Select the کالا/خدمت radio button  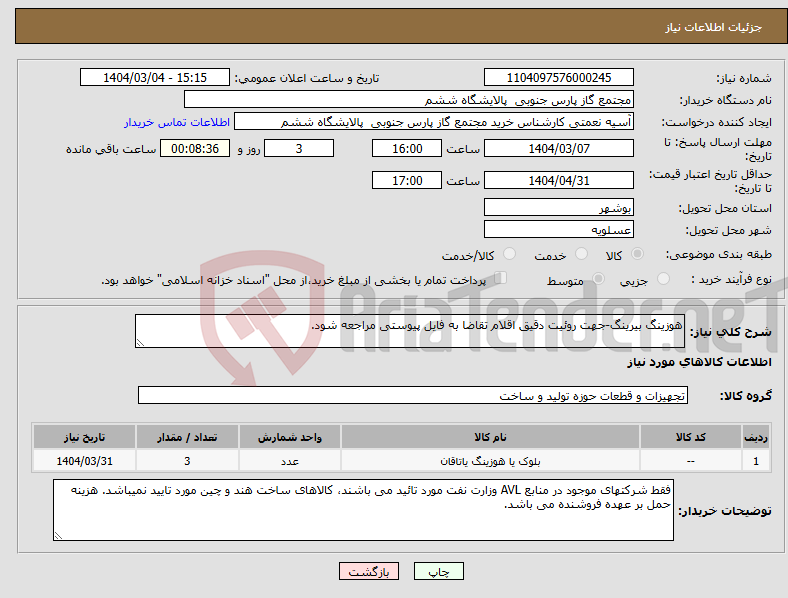[x=510, y=254]
